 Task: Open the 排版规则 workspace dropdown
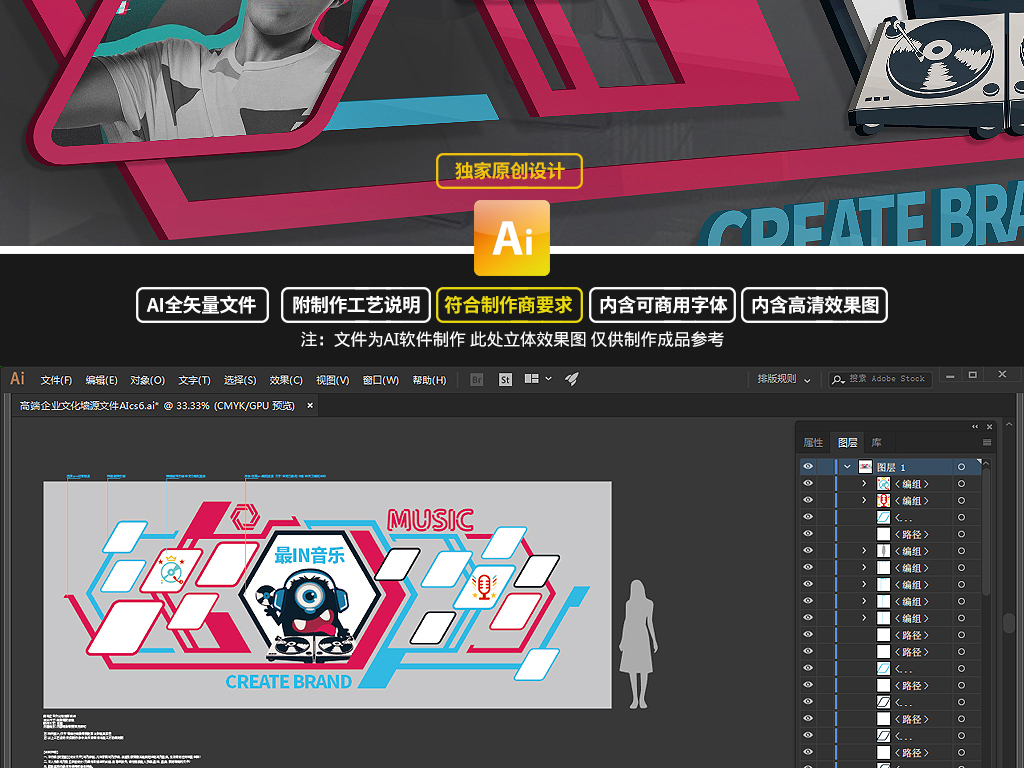point(784,379)
